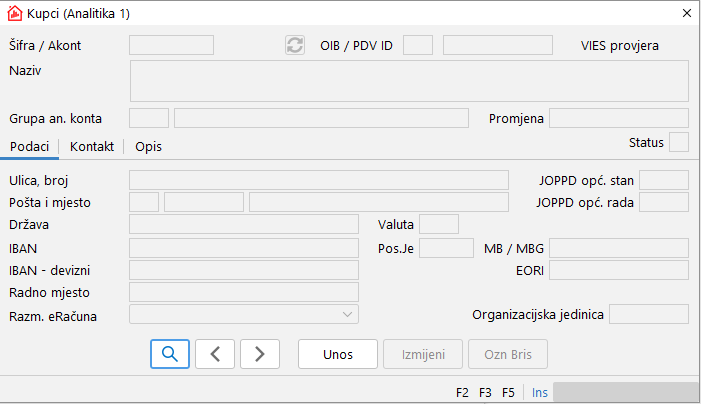Focus the Valuta field
Image resolution: width=701 pixels, height=404 pixels.
(x=439, y=224)
